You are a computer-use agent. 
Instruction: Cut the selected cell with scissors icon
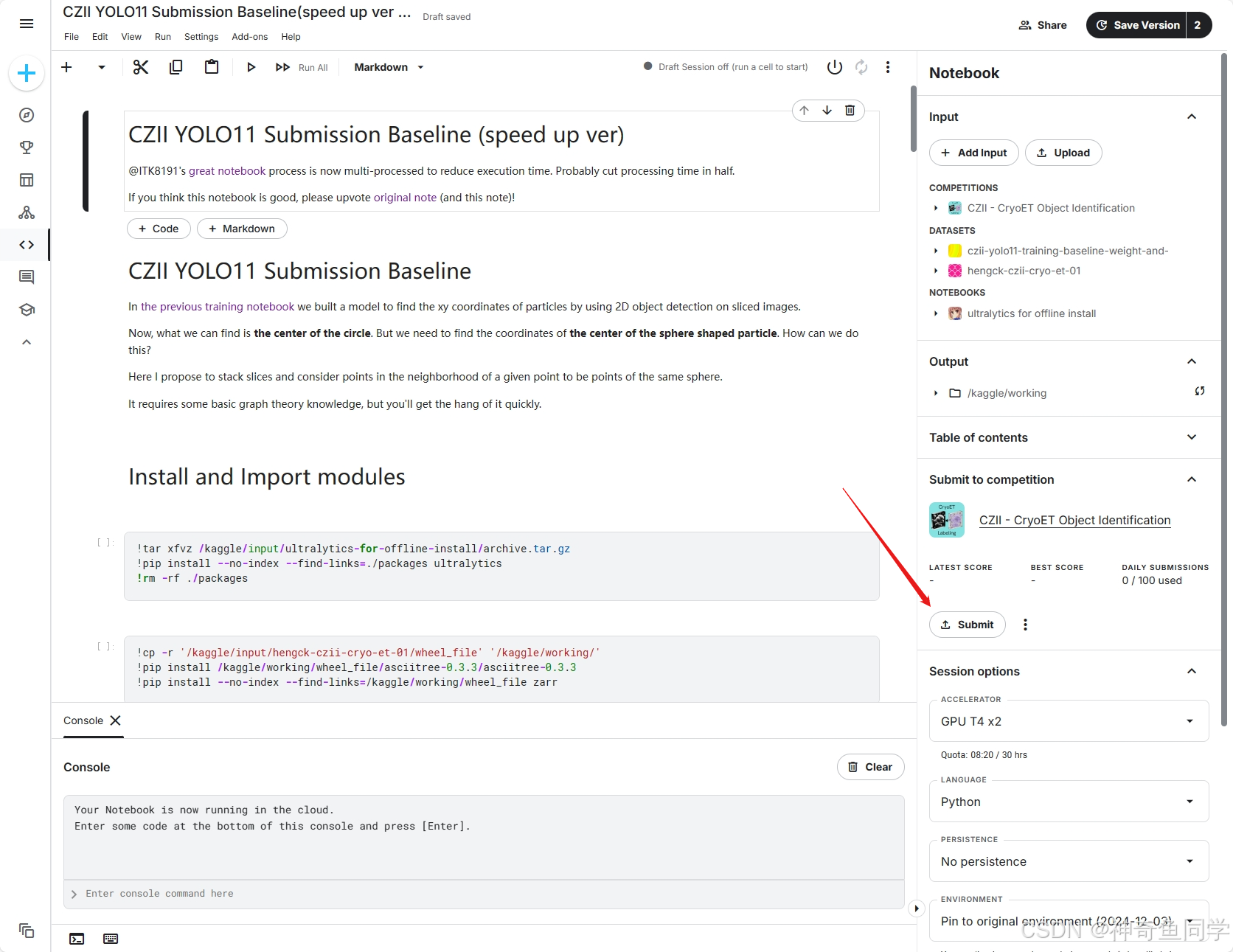pyautogui.click(x=141, y=67)
